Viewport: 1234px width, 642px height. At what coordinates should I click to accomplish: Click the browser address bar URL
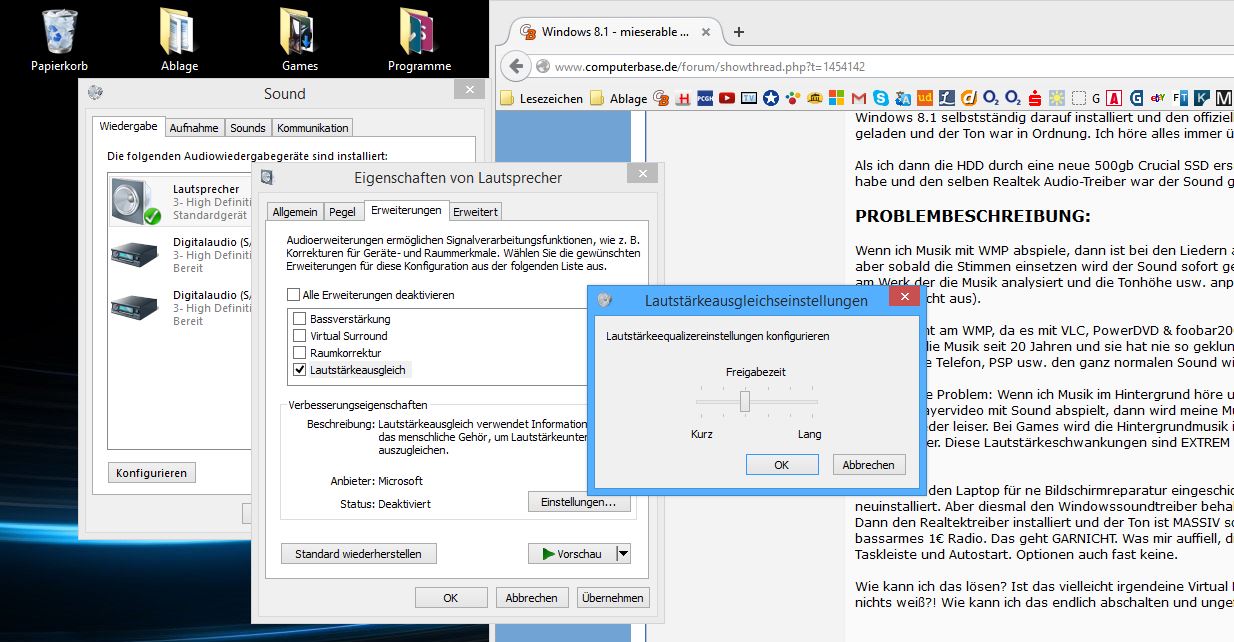point(710,67)
